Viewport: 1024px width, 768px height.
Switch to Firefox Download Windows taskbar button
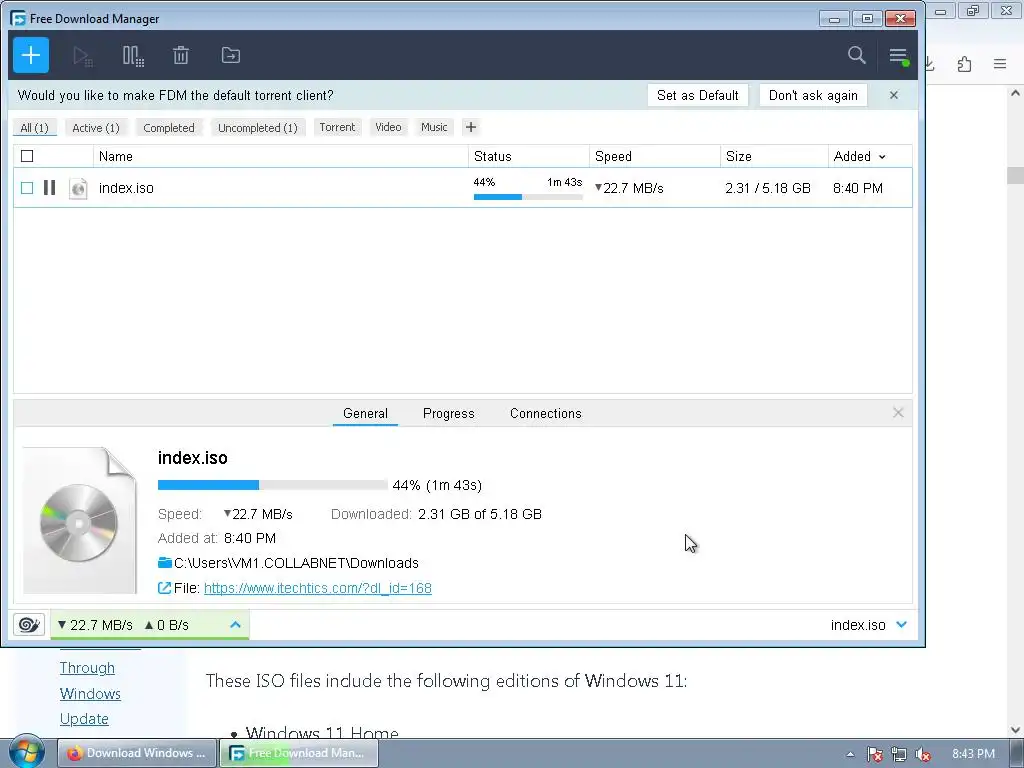[137, 753]
